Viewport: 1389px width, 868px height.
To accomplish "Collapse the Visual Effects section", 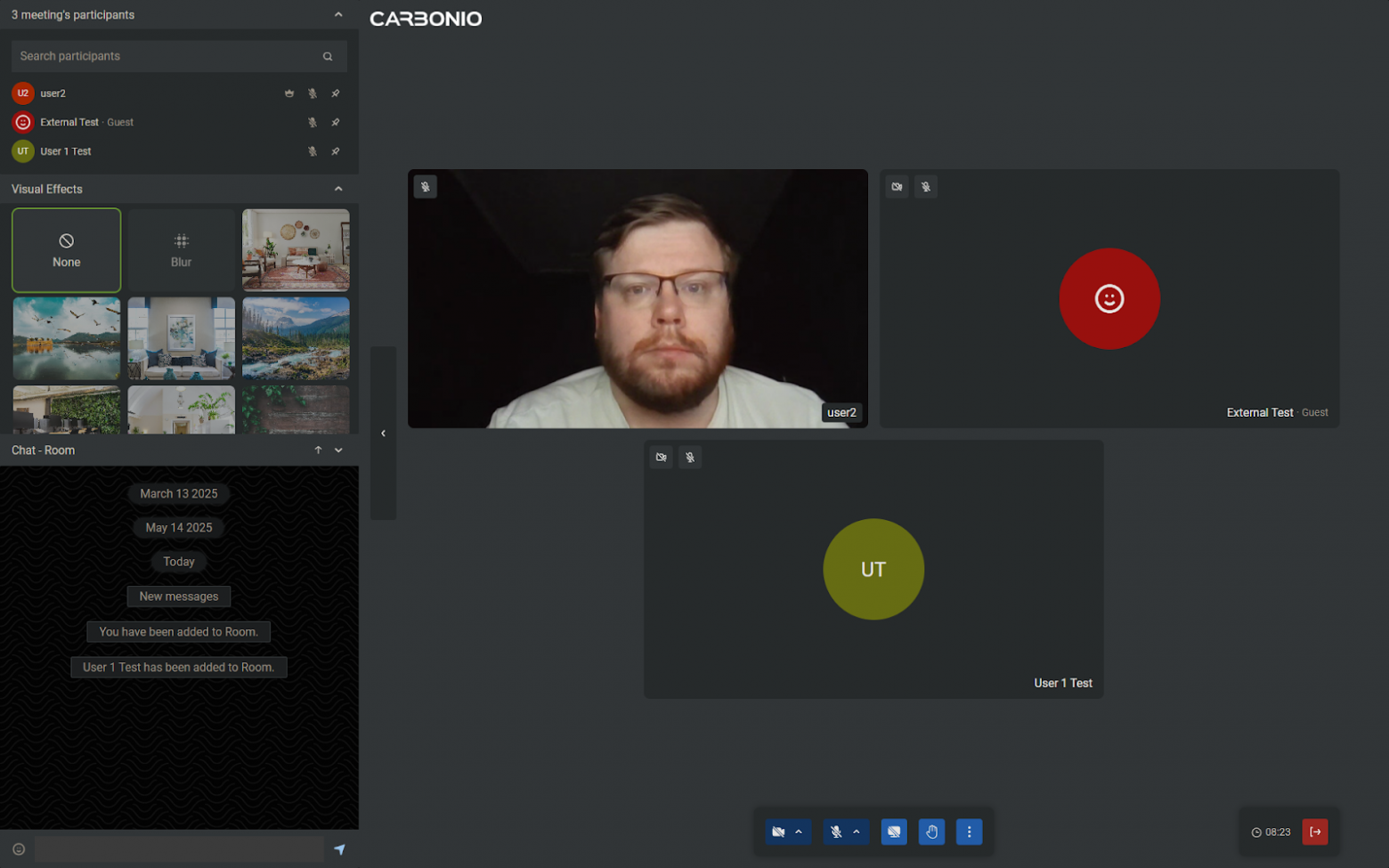I will 338,188.
